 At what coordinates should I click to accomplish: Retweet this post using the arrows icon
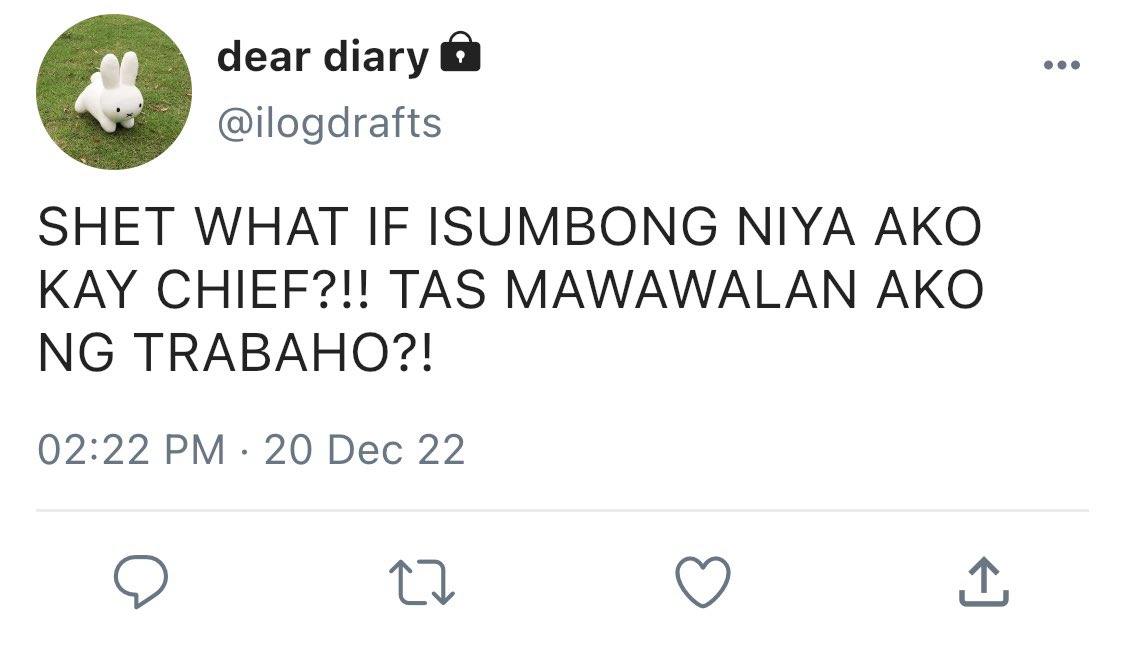(x=422, y=583)
